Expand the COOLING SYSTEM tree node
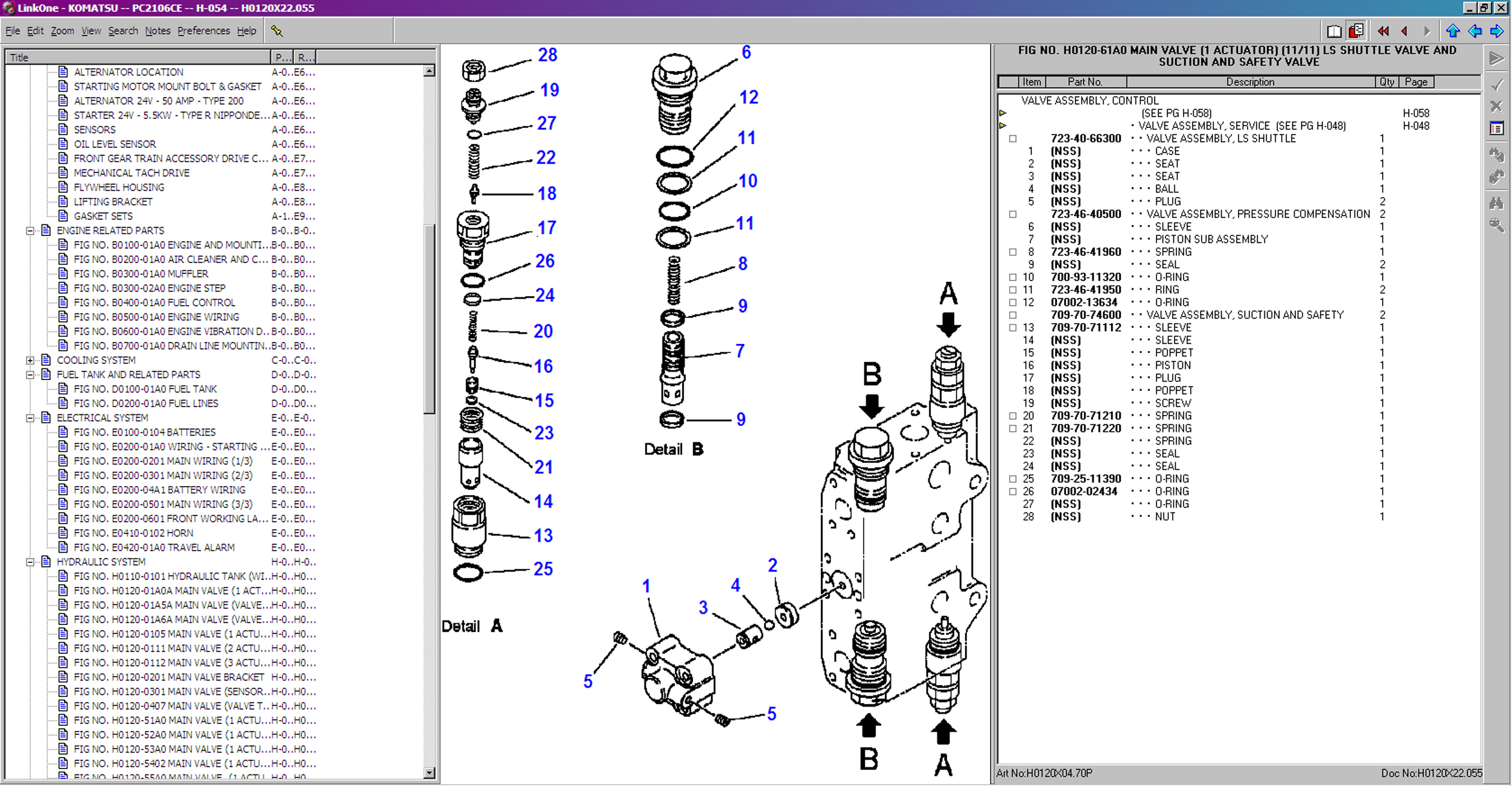1512x786 pixels. click(x=30, y=361)
